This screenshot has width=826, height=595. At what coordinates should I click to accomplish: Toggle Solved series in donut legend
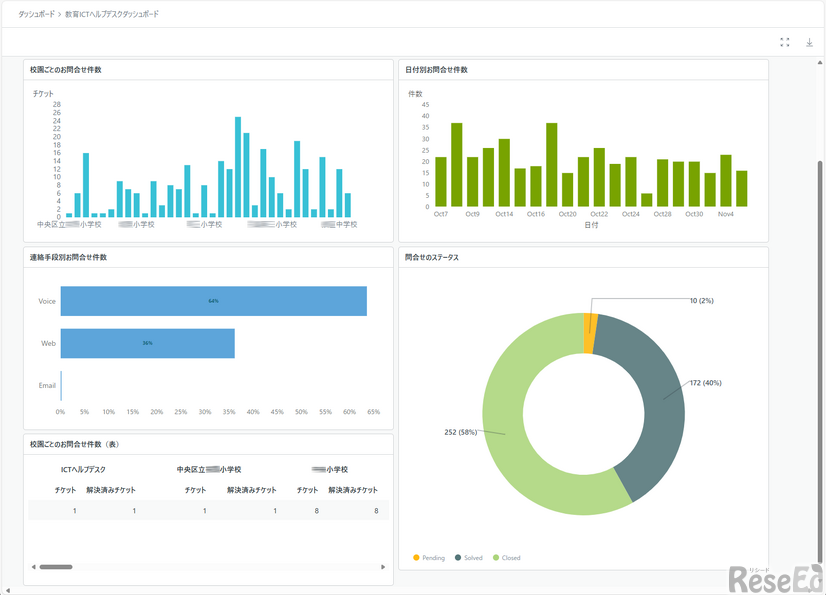(469, 558)
